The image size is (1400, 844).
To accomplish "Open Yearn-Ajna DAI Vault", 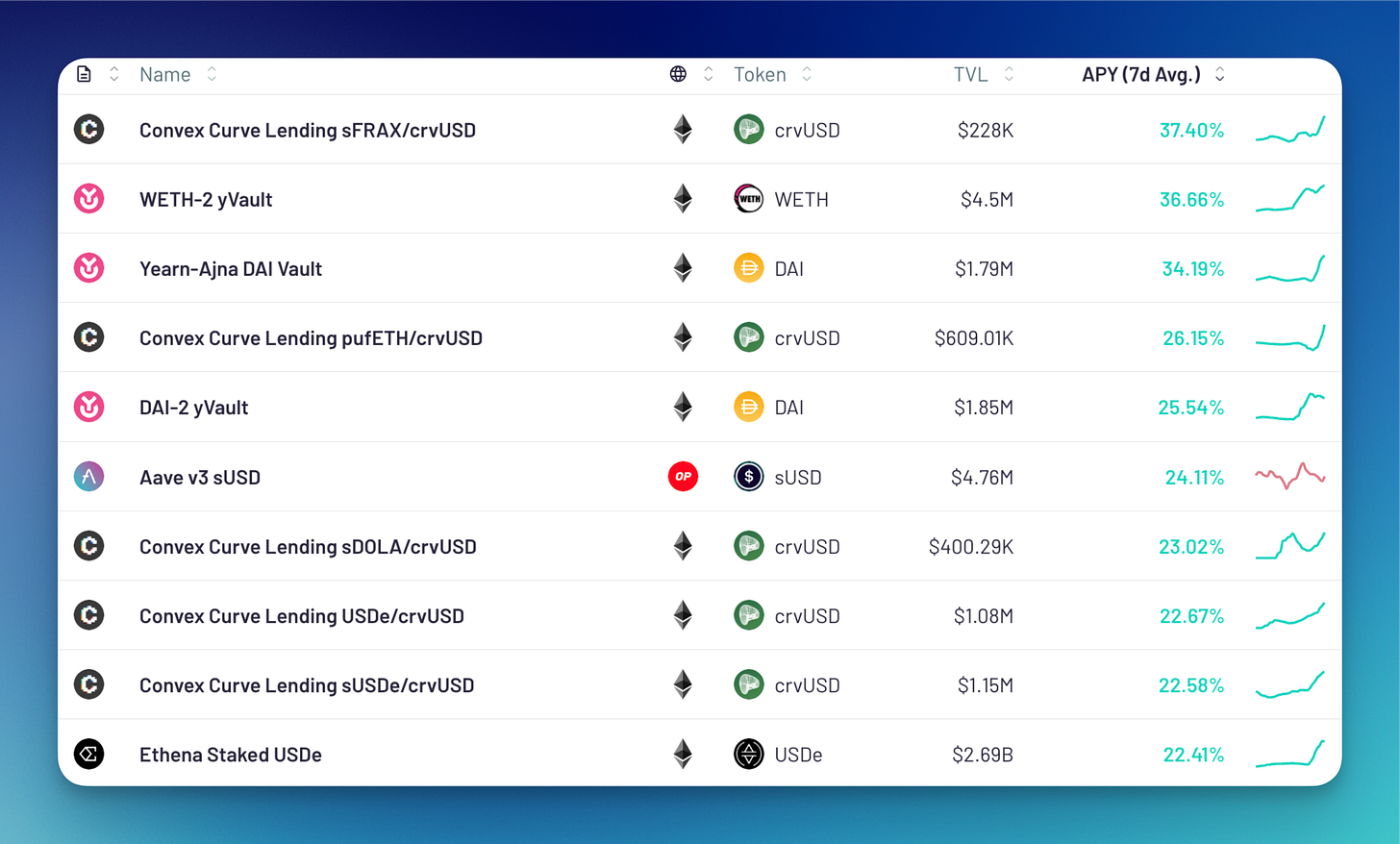I will point(231,269).
